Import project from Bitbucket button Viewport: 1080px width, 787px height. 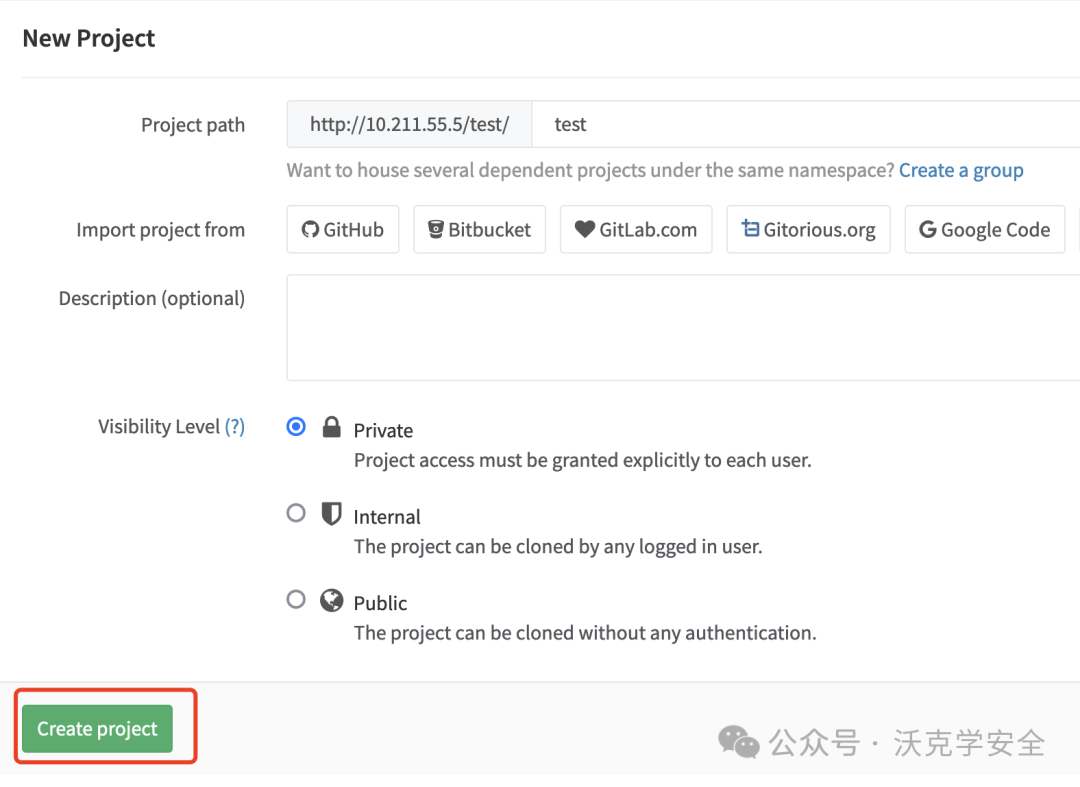coord(479,229)
